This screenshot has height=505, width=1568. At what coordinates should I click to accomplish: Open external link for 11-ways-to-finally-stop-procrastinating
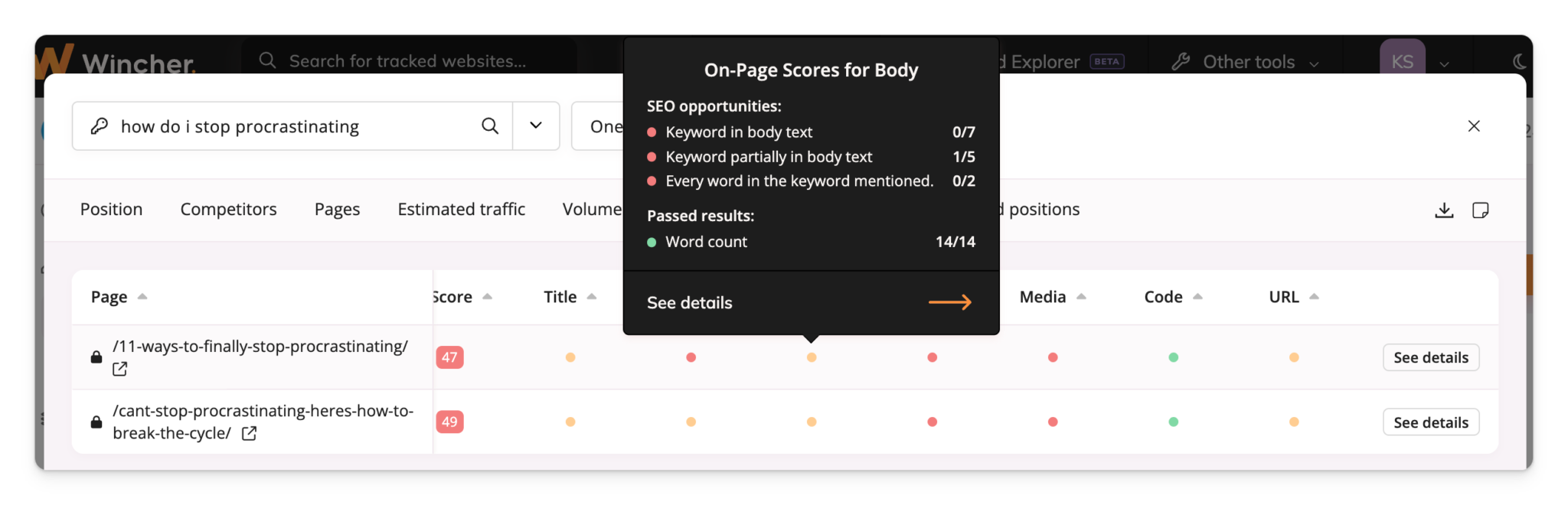(119, 369)
